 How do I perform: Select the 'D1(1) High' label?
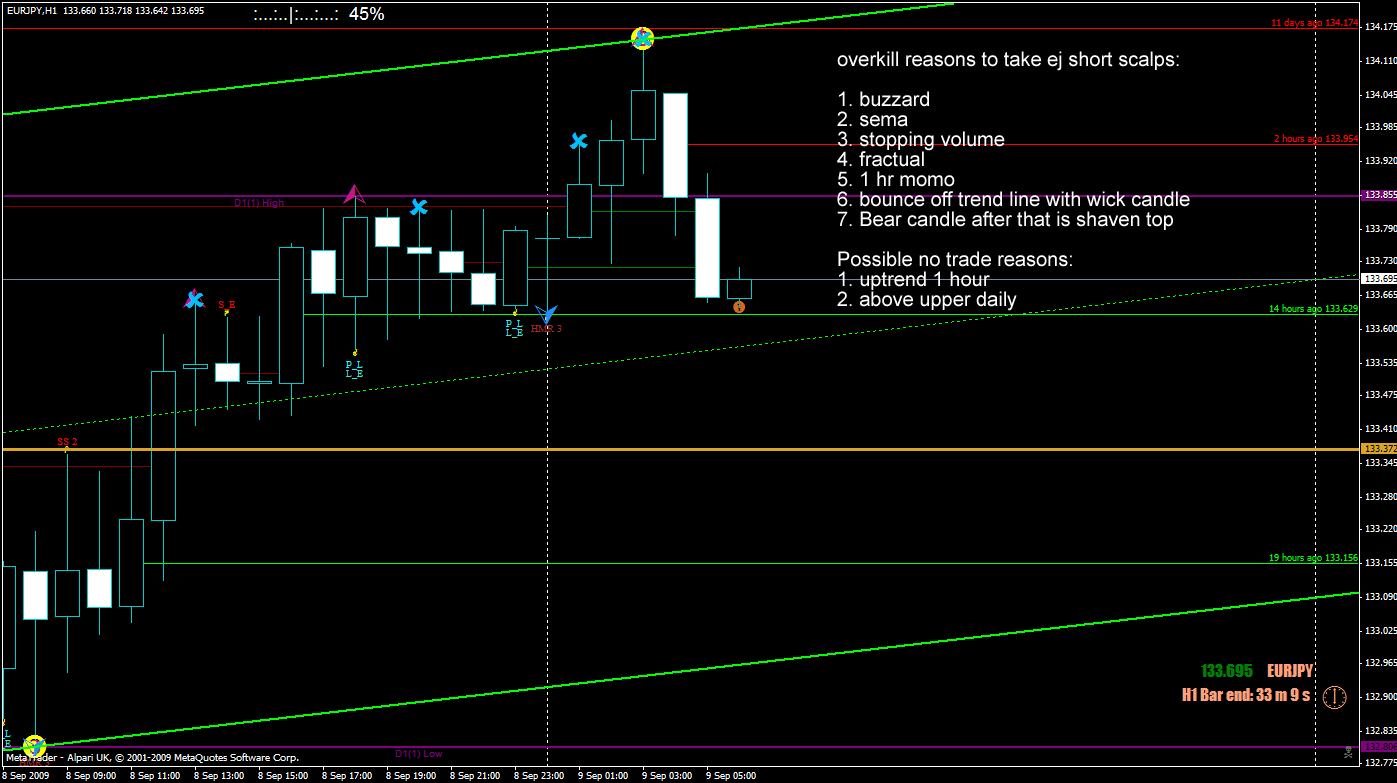tap(259, 203)
